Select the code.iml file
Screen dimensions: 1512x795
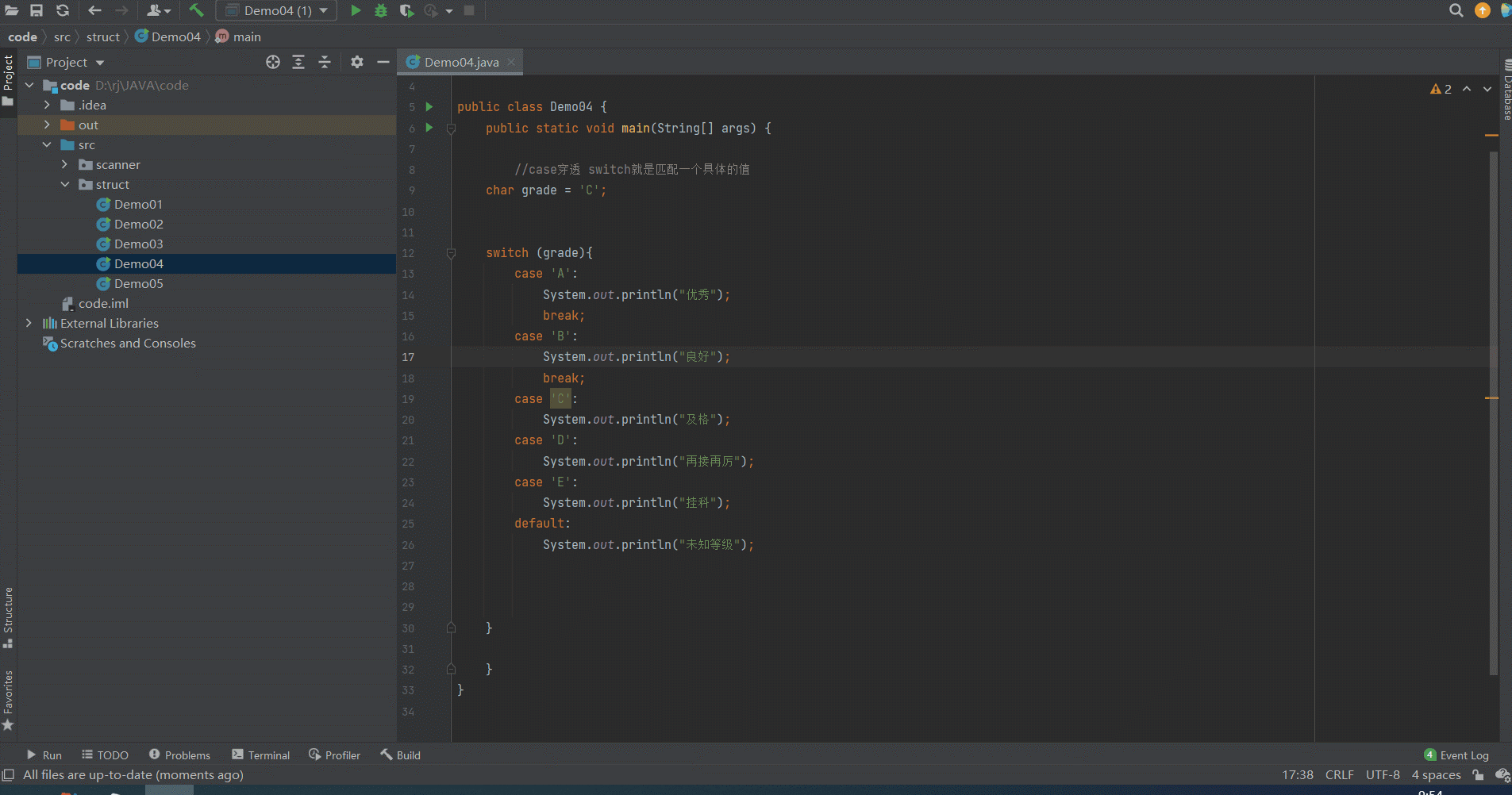coord(103,303)
